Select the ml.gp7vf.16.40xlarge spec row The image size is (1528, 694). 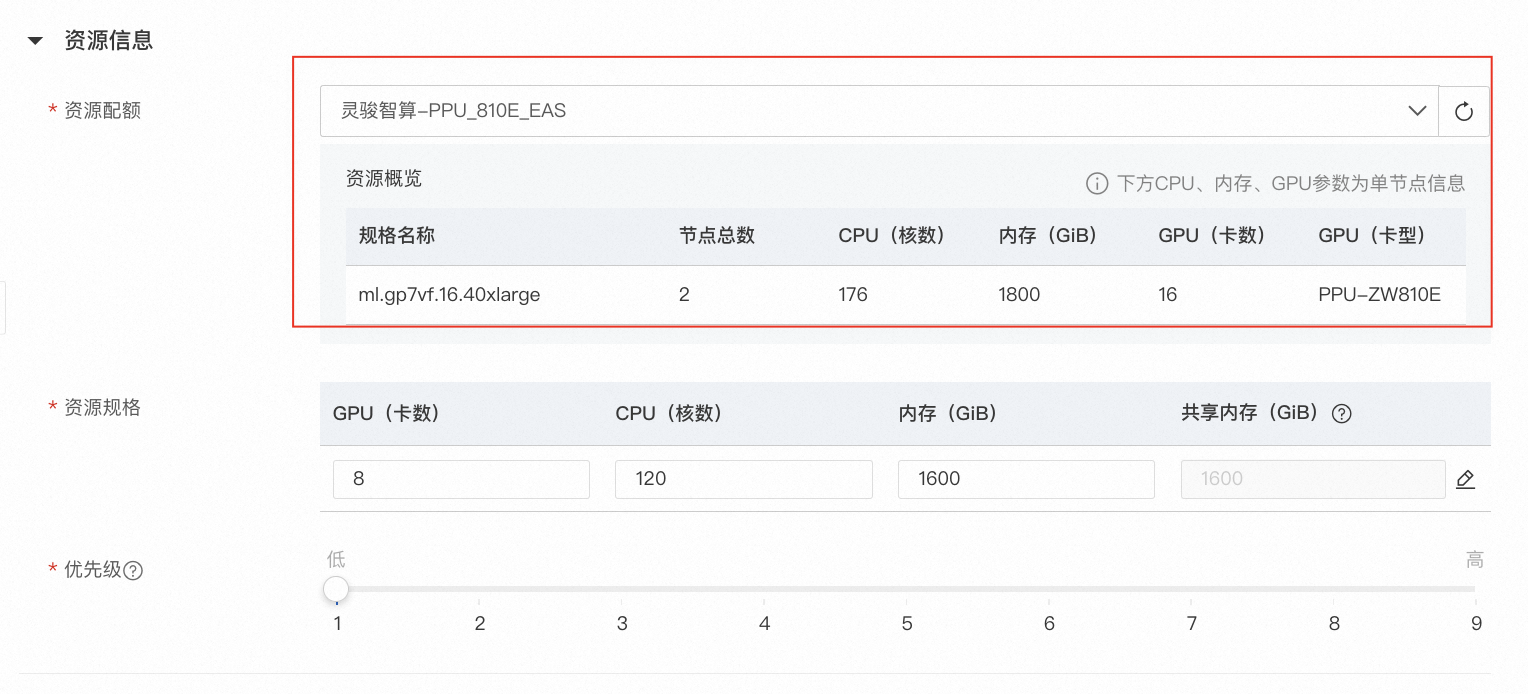tap(449, 295)
